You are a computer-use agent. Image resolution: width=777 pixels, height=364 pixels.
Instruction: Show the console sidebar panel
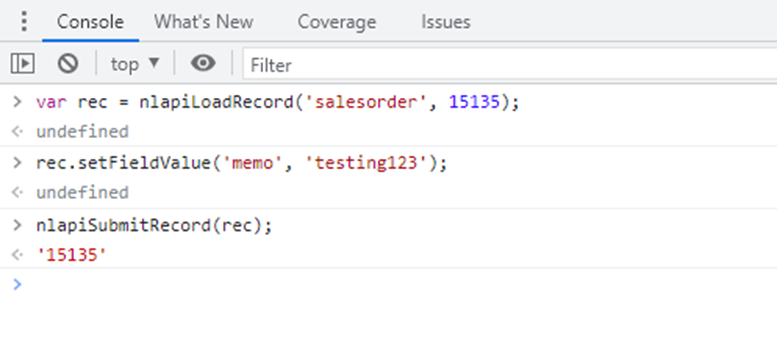22,64
